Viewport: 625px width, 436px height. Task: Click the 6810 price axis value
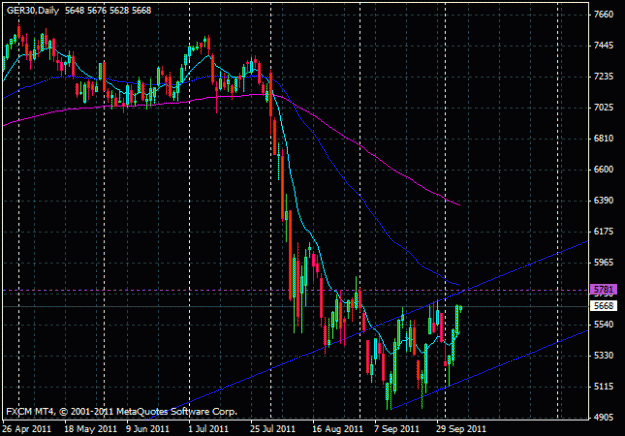603,138
